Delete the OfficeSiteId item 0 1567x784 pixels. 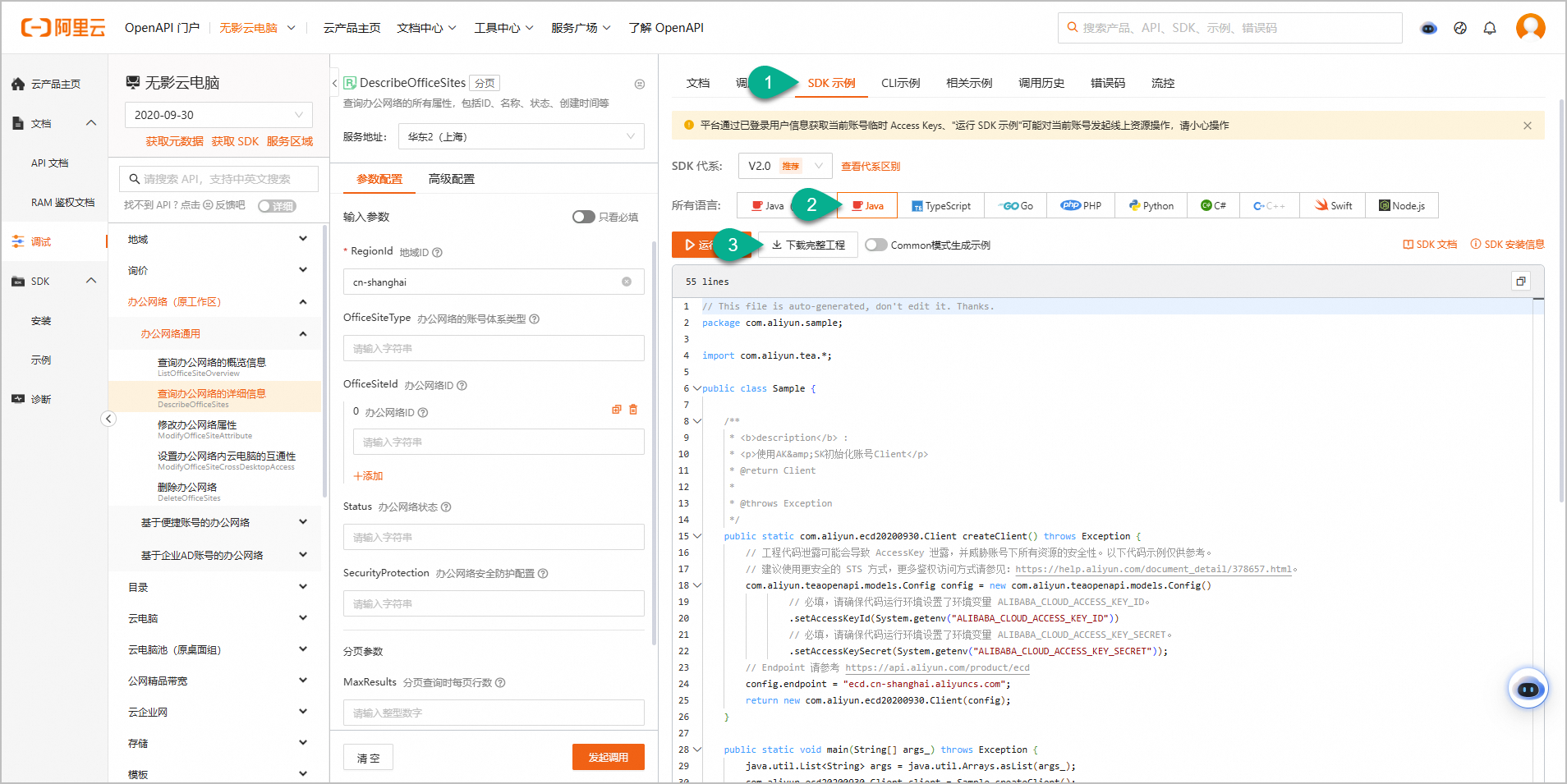[x=633, y=409]
